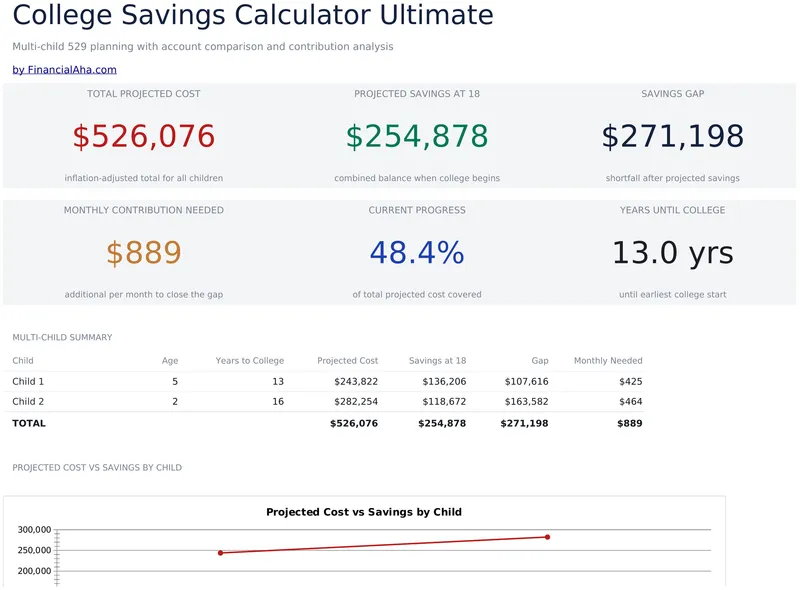Viewport: 800px width, 590px height.
Task: Click Child 2 age value 2
Action: tap(175, 402)
